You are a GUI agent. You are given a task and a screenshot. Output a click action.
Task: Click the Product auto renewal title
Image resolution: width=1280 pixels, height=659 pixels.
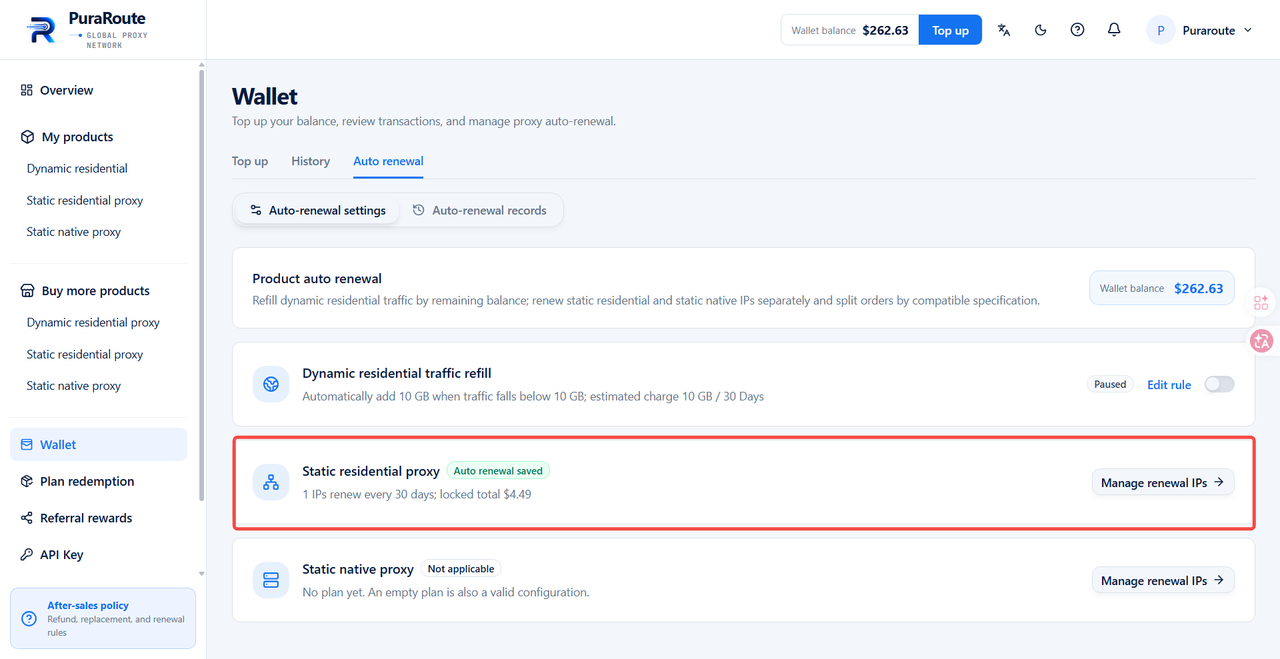[x=317, y=278]
